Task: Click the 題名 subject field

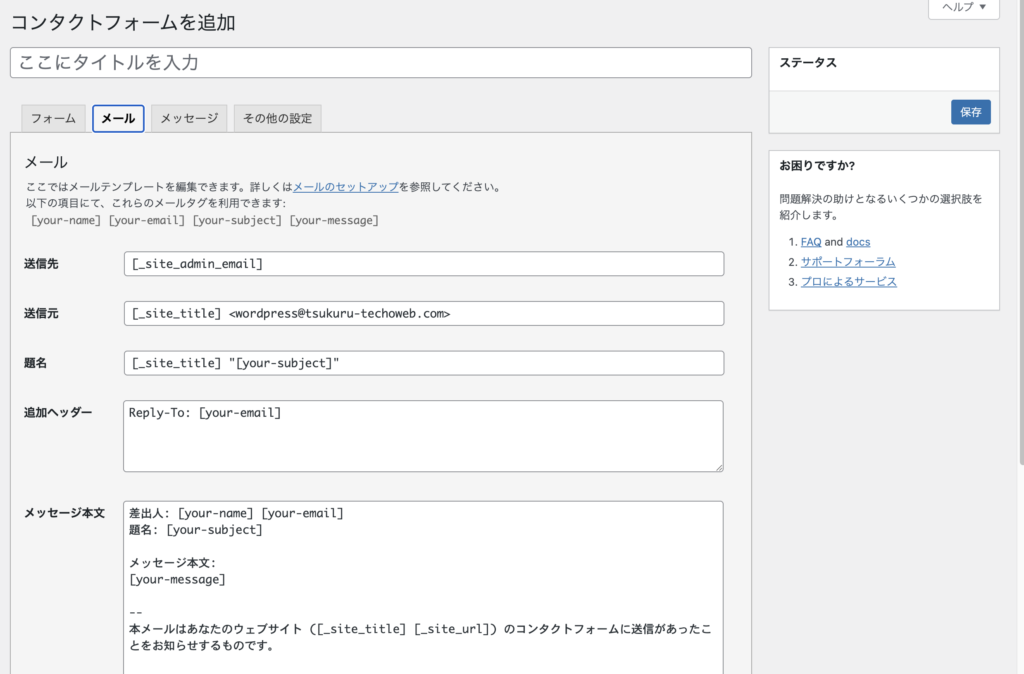Action: point(423,363)
